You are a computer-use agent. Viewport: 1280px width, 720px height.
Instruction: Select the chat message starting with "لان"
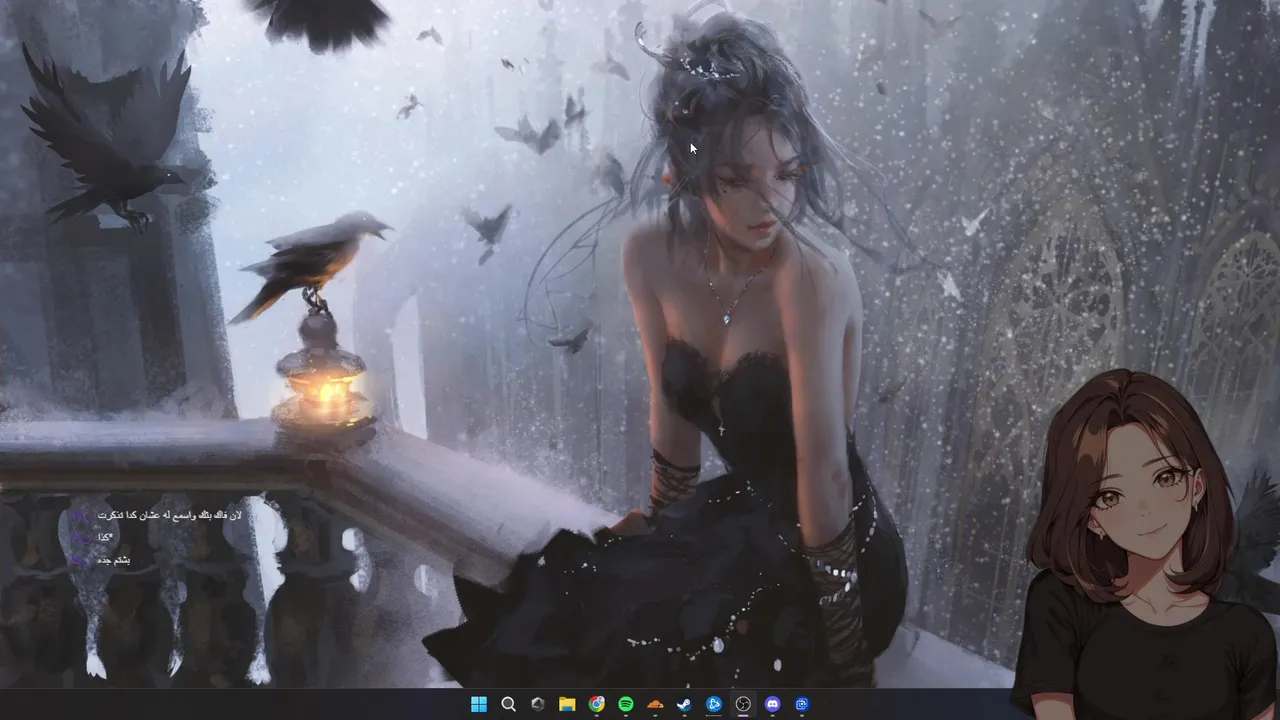(169, 515)
